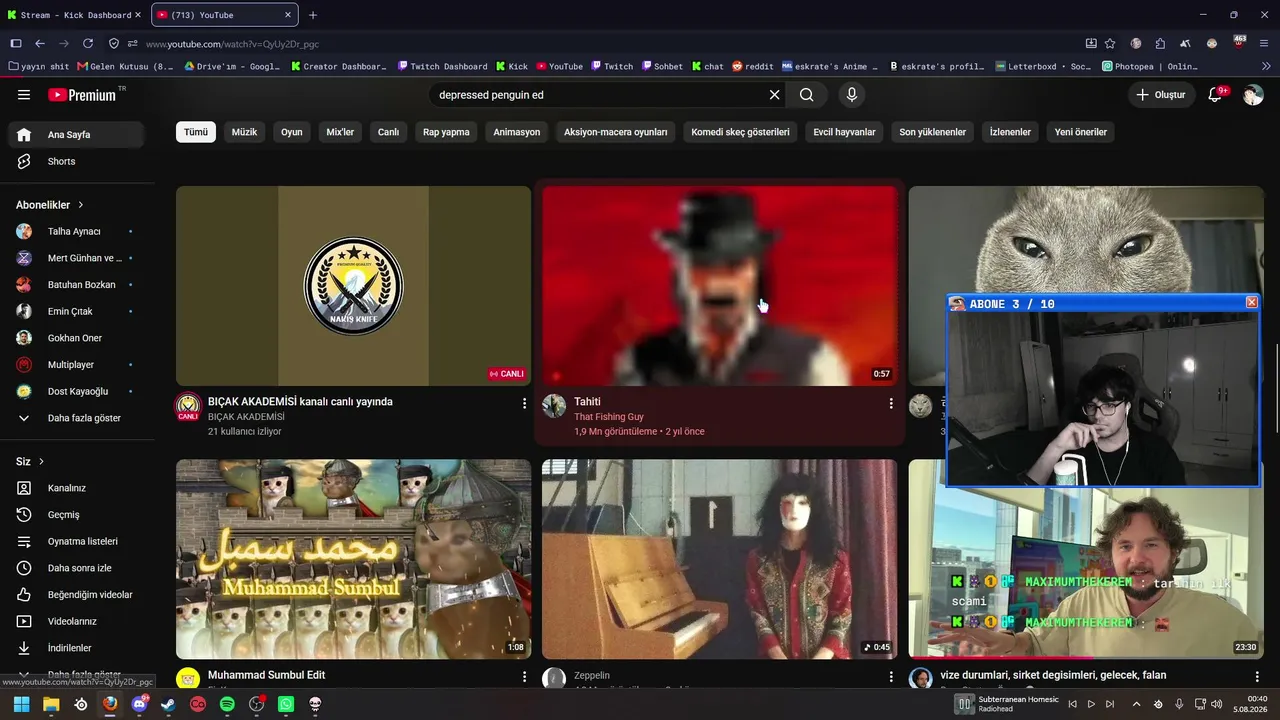Open Steam from the taskbar
The width and height of the screenshot is (1280, 720).
click(x=168, y=704)
